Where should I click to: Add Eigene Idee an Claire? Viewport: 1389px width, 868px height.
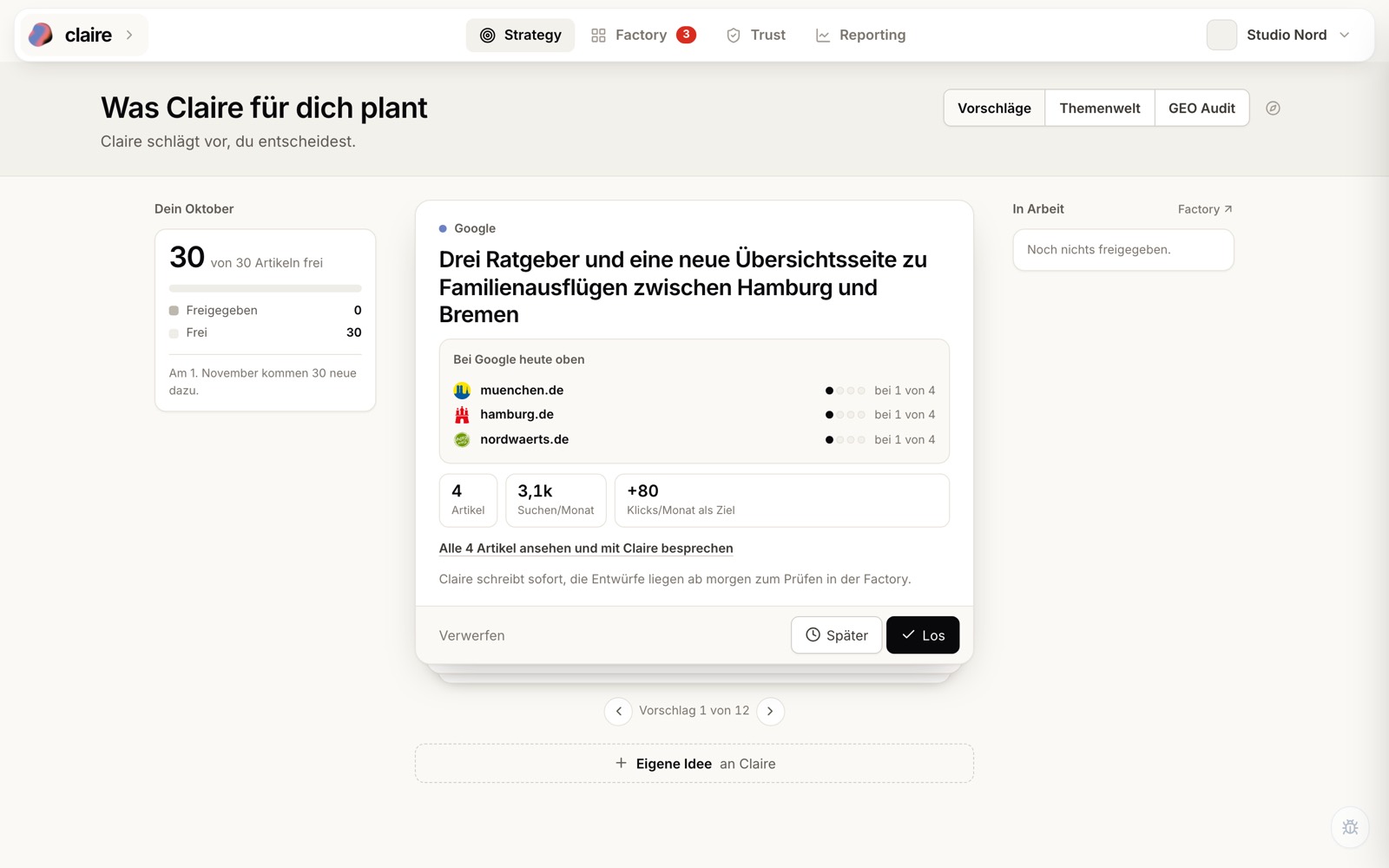pyautogui.click(x=694, y=764)
